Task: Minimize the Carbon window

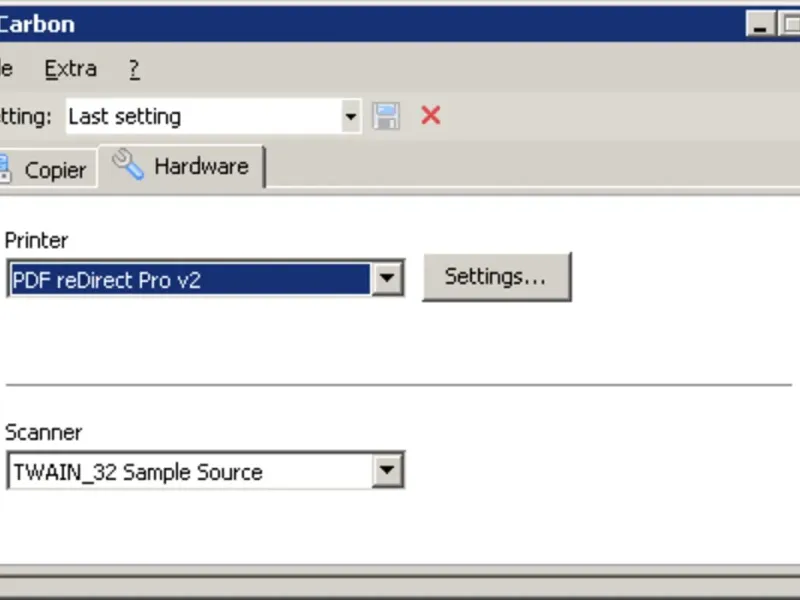Action: pos(761,24)
